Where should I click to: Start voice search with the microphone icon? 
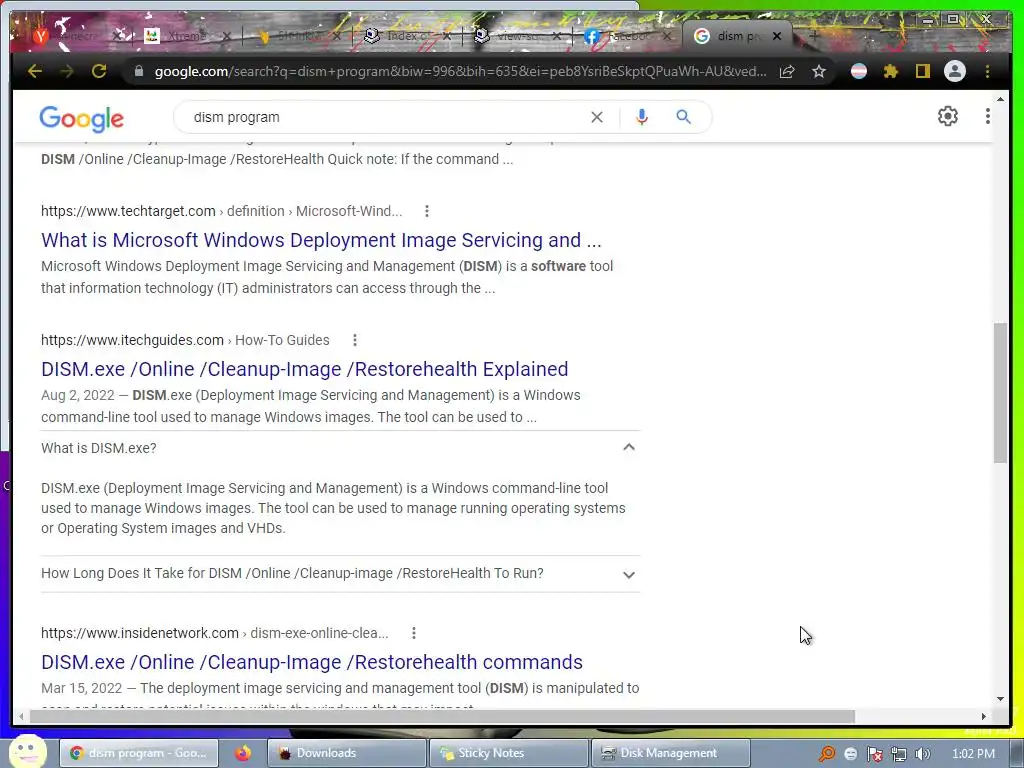(x=642, y=117)
